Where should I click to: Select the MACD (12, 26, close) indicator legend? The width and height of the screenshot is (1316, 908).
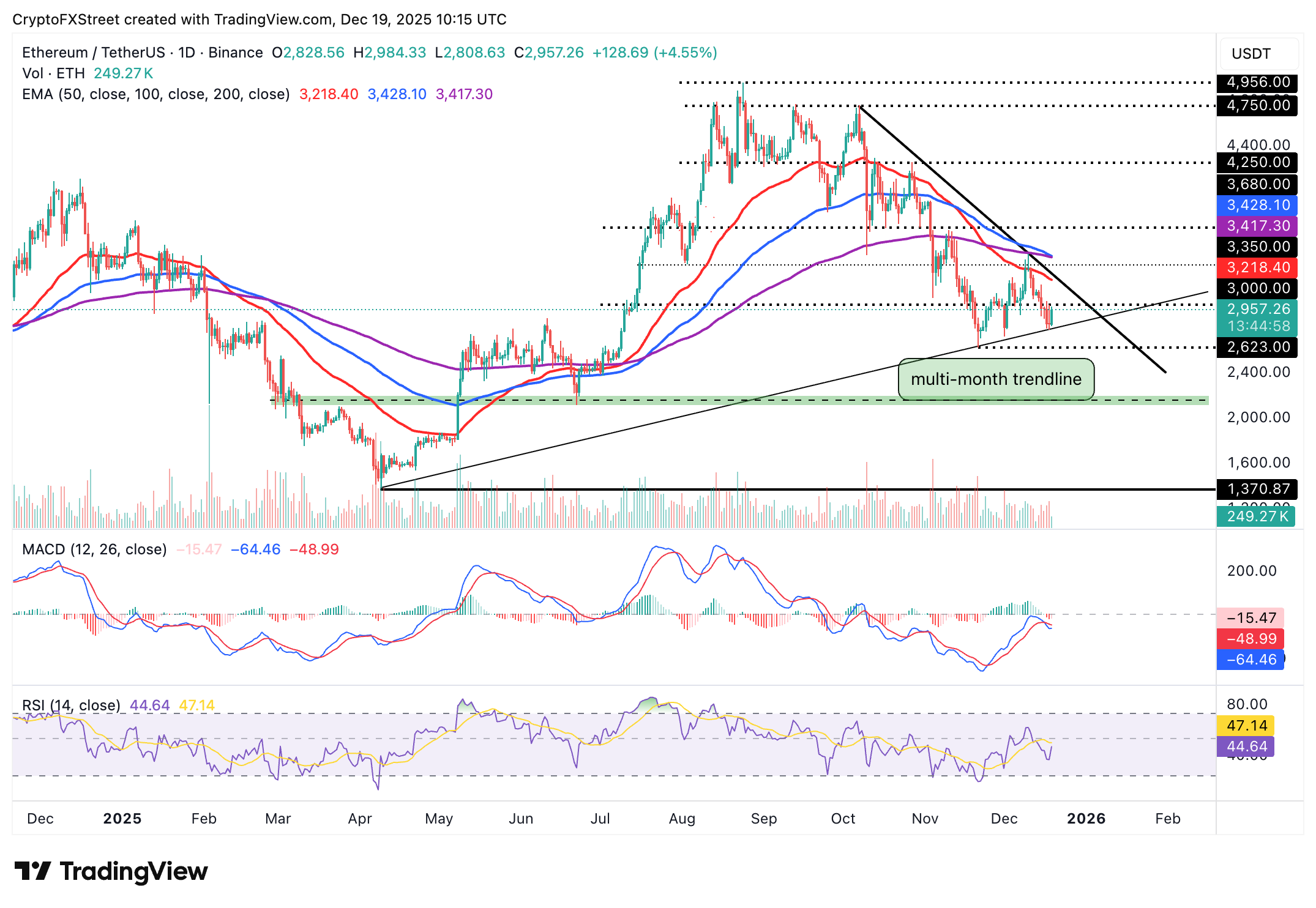click(x=92, y=549)
